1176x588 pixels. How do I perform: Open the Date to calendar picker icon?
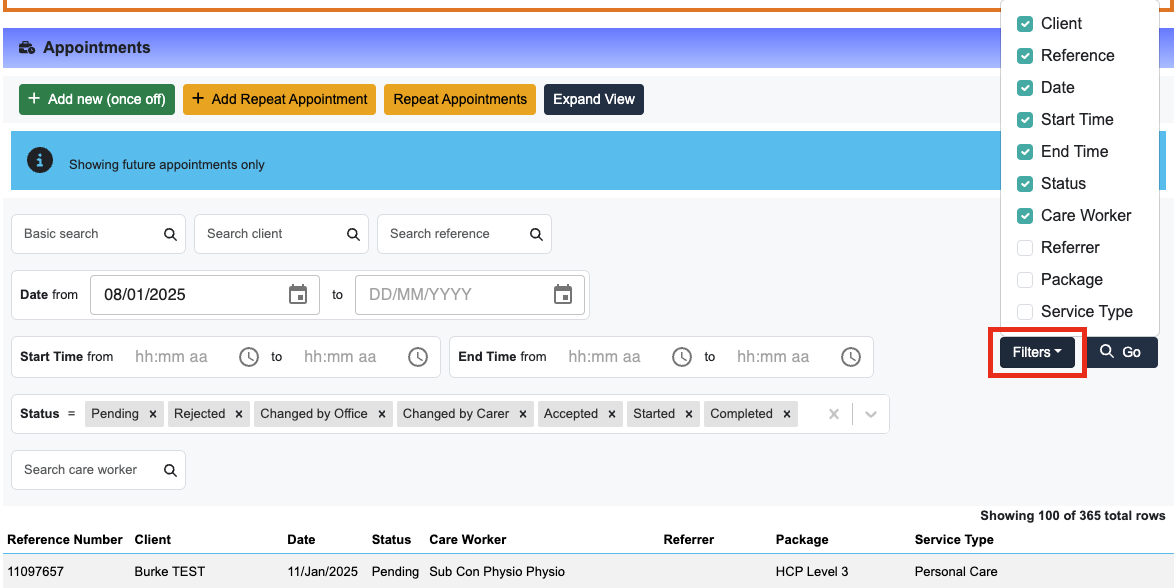(563, 294)
